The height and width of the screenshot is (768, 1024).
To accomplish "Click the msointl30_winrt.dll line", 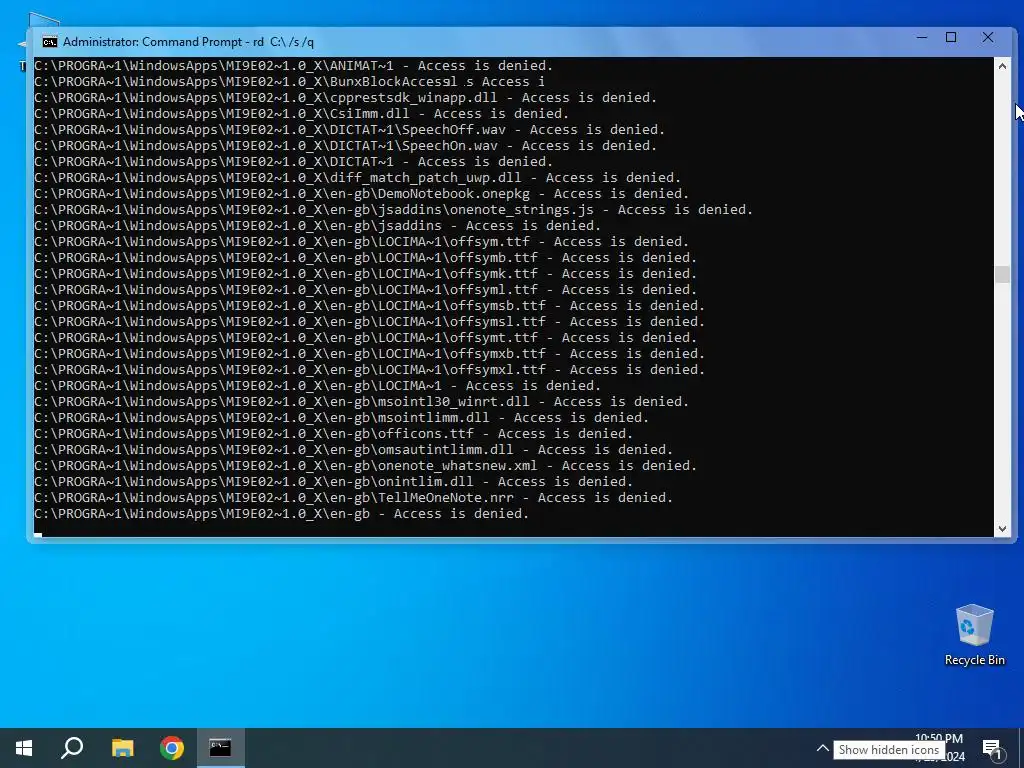I will (362, 402).
